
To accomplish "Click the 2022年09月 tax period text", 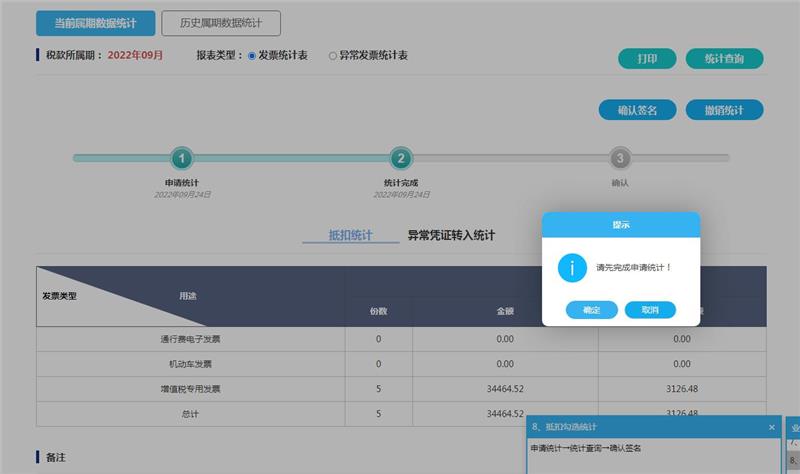I will (x=135, y=56).
